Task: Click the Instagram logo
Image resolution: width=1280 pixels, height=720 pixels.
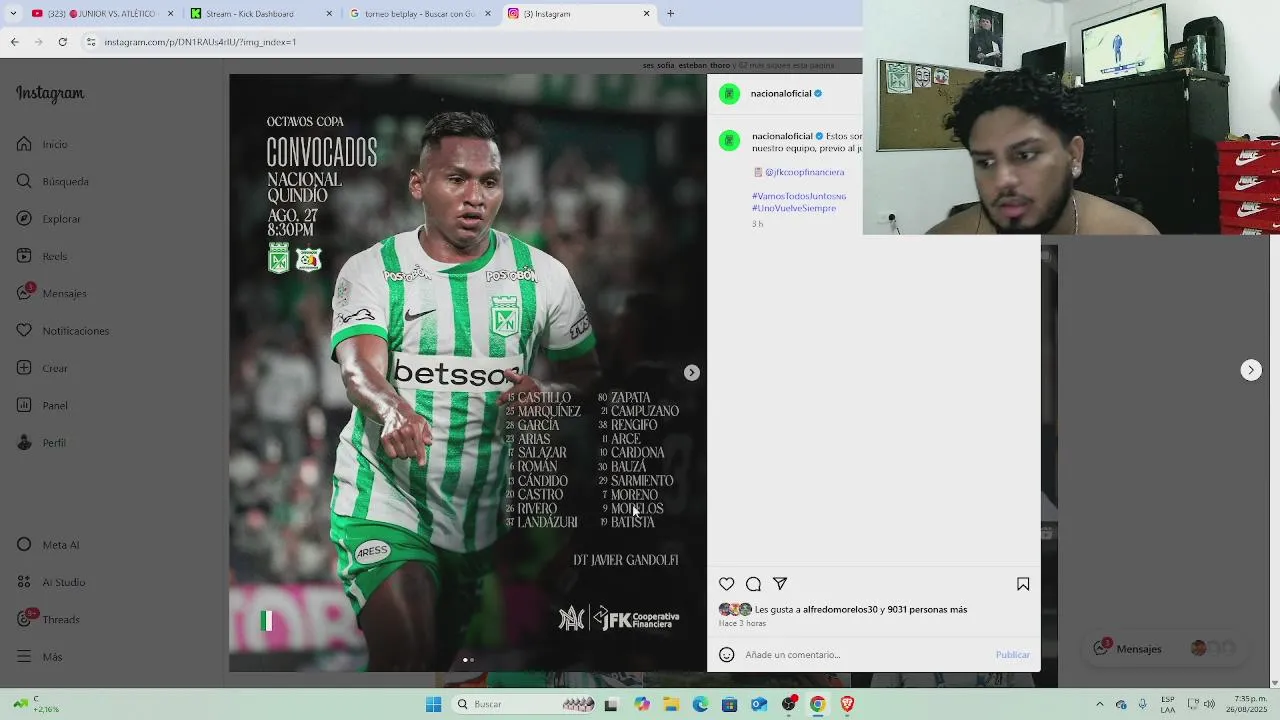Action: click(x=50, y=94)
